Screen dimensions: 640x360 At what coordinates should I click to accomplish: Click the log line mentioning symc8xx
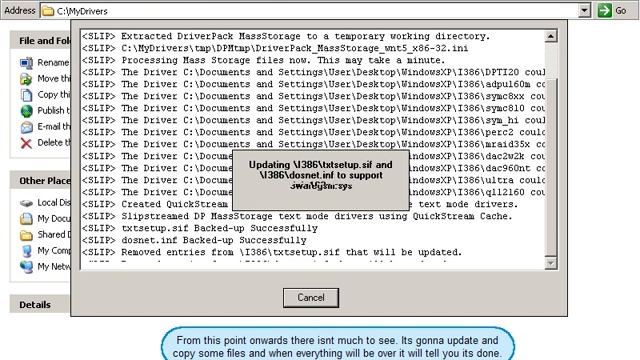click(313, 96)
